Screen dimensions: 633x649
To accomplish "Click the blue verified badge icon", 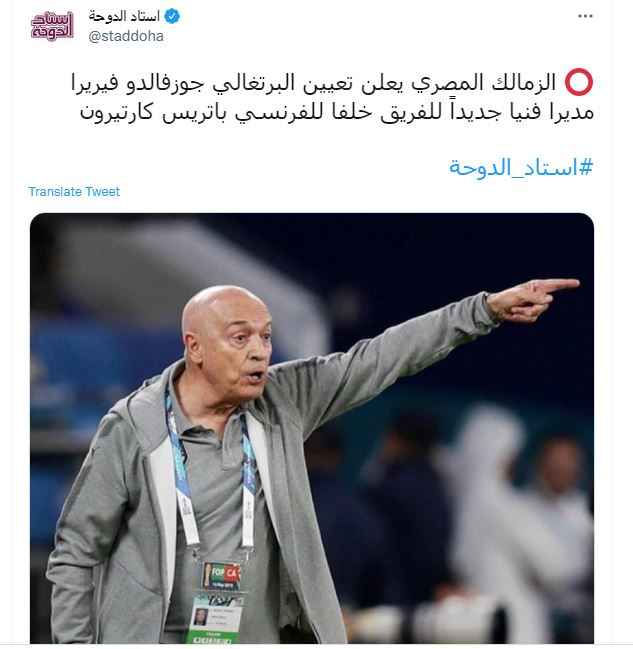I will 172,16.
